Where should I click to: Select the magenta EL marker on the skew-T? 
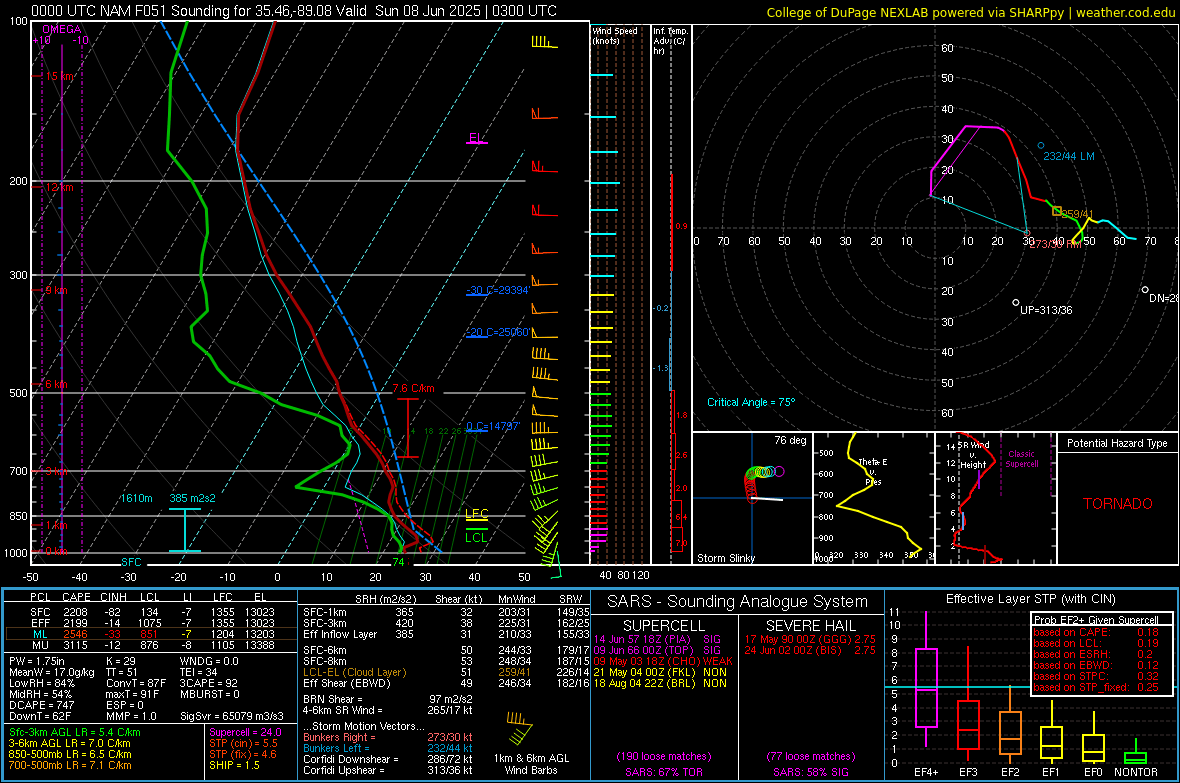(476, 138)
